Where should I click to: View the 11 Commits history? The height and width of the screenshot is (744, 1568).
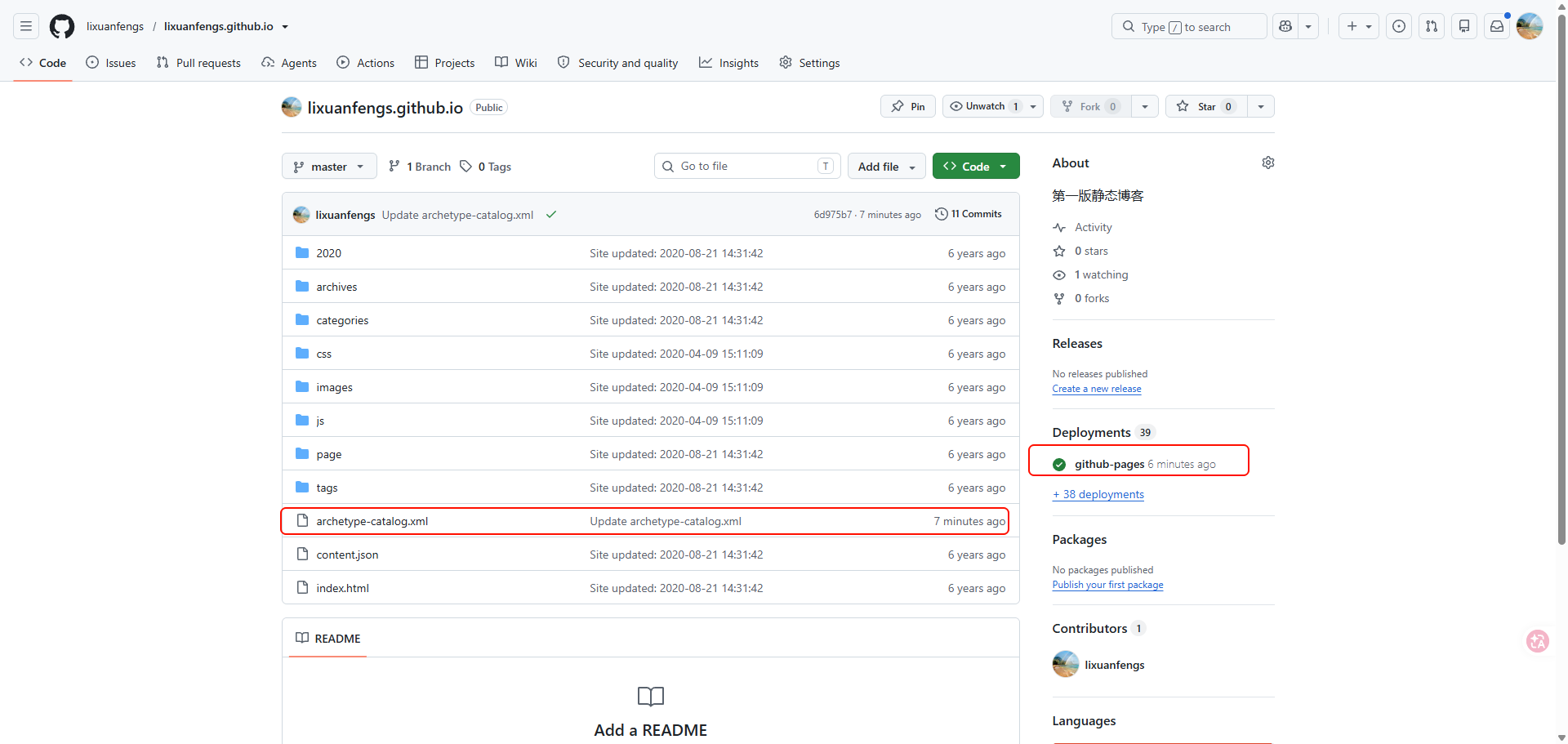(x=969, y=214)
